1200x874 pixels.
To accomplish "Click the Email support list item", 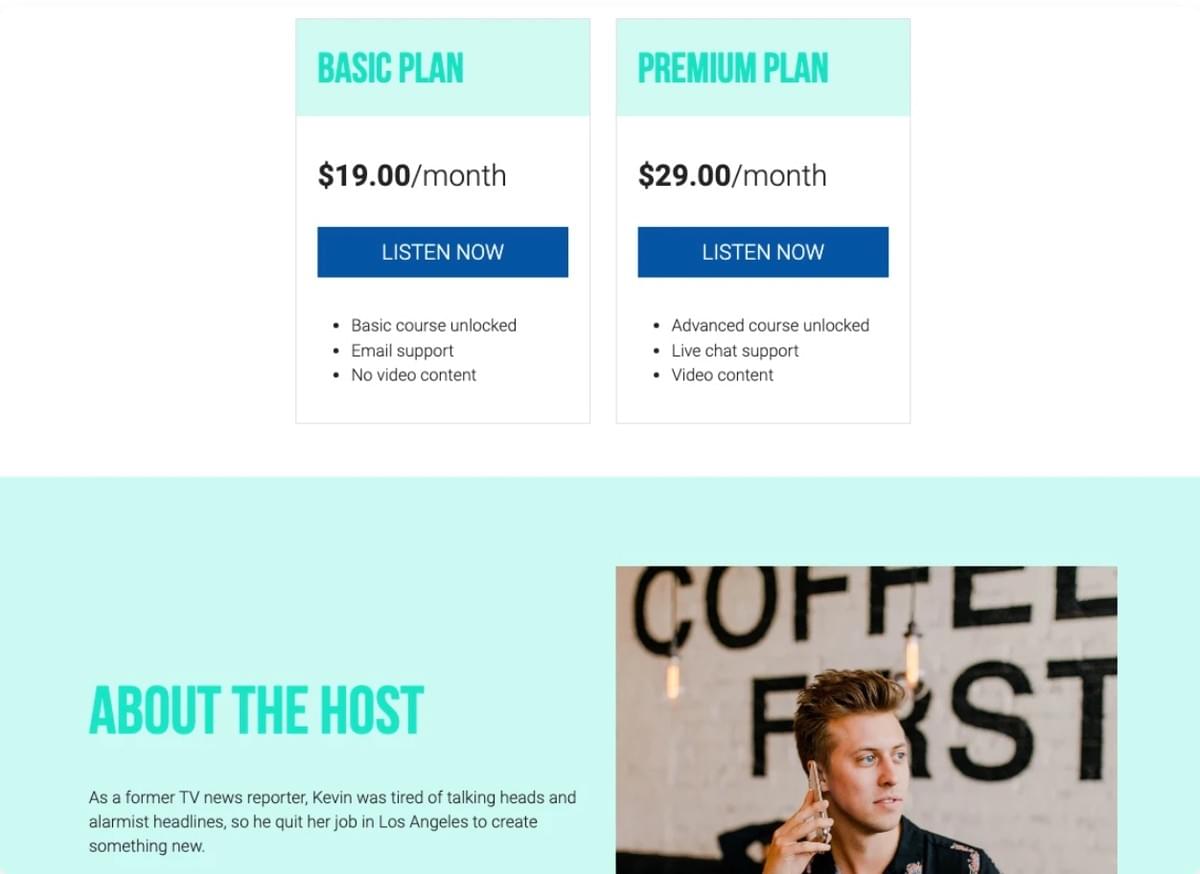I will 402,351.
